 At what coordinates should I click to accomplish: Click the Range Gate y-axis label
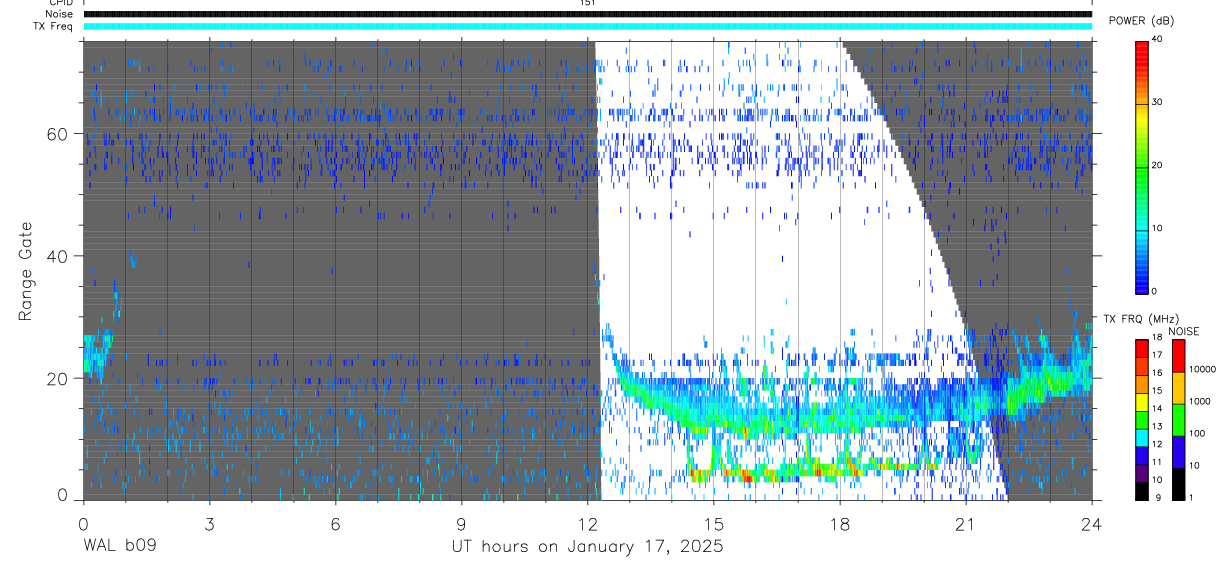tap(27, 270)
